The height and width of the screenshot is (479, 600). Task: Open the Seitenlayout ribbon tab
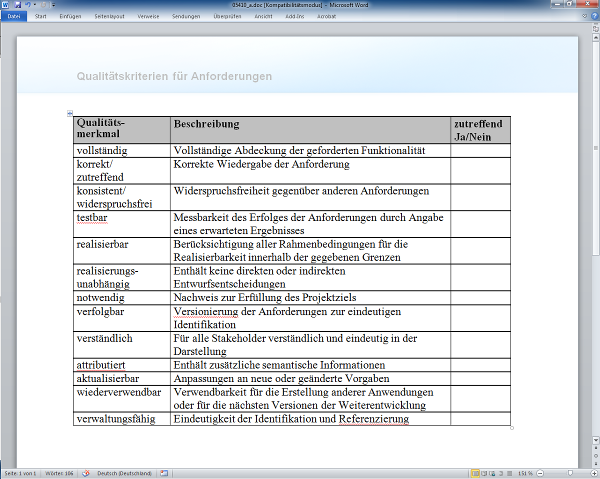coord(110,17)
